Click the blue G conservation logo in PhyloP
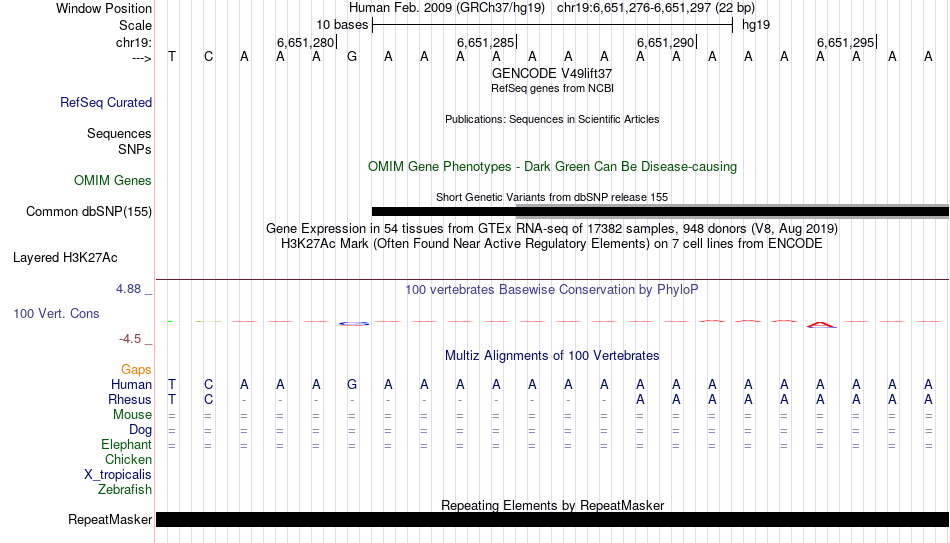This screenshot has width=950, height=543. (354, 324)
